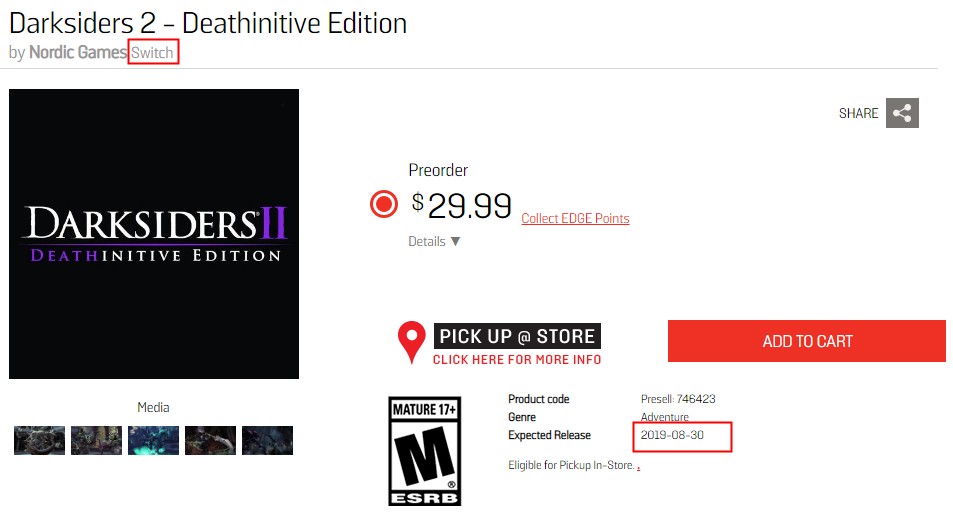This screenshot has width=953, height=519.
Task: Click the red store location pin icon
Action: click(411, 342)
